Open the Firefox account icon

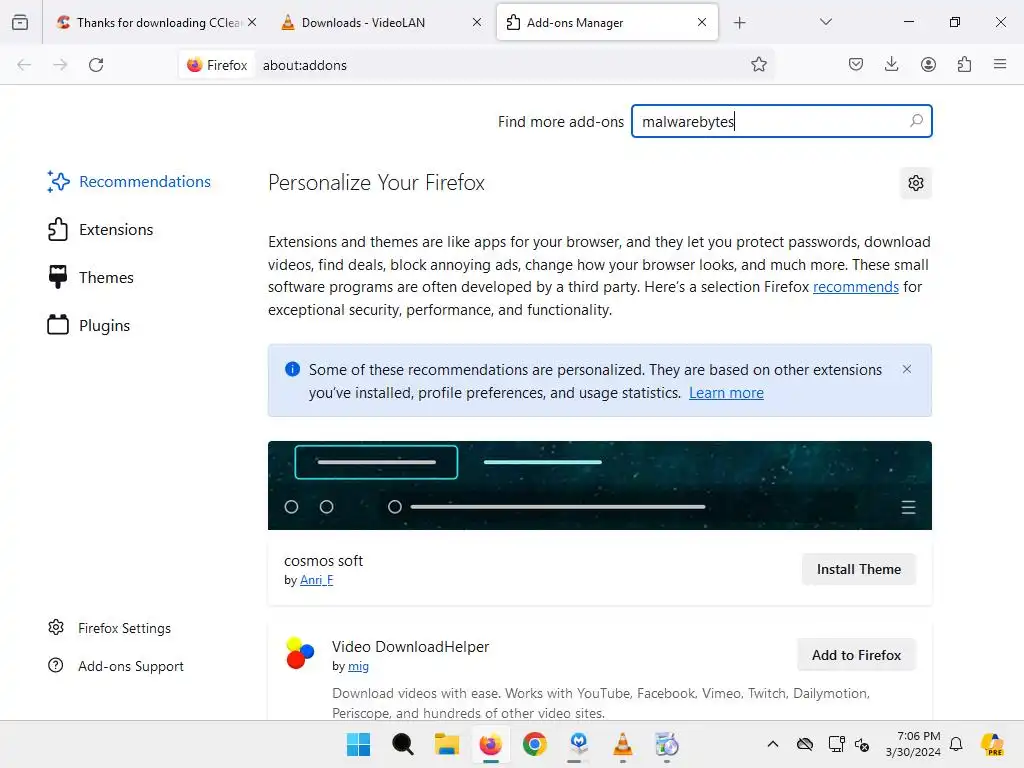928,64
